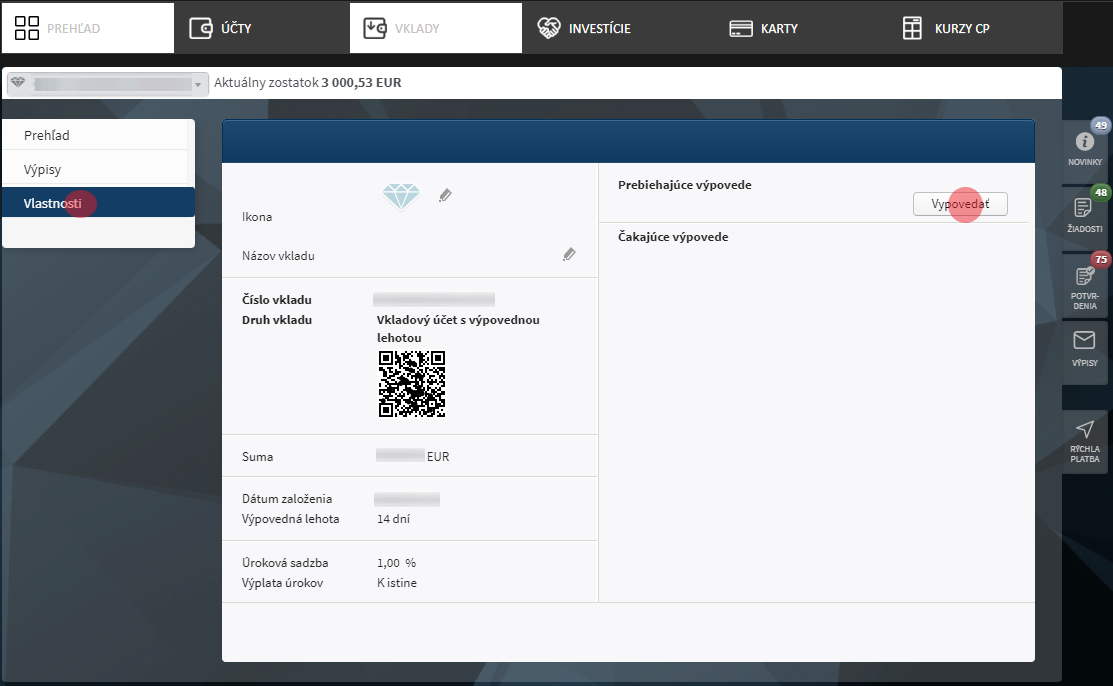Click the pencil icon next to the diamond icon
The image size is (1113, 686).
(445, 196)
